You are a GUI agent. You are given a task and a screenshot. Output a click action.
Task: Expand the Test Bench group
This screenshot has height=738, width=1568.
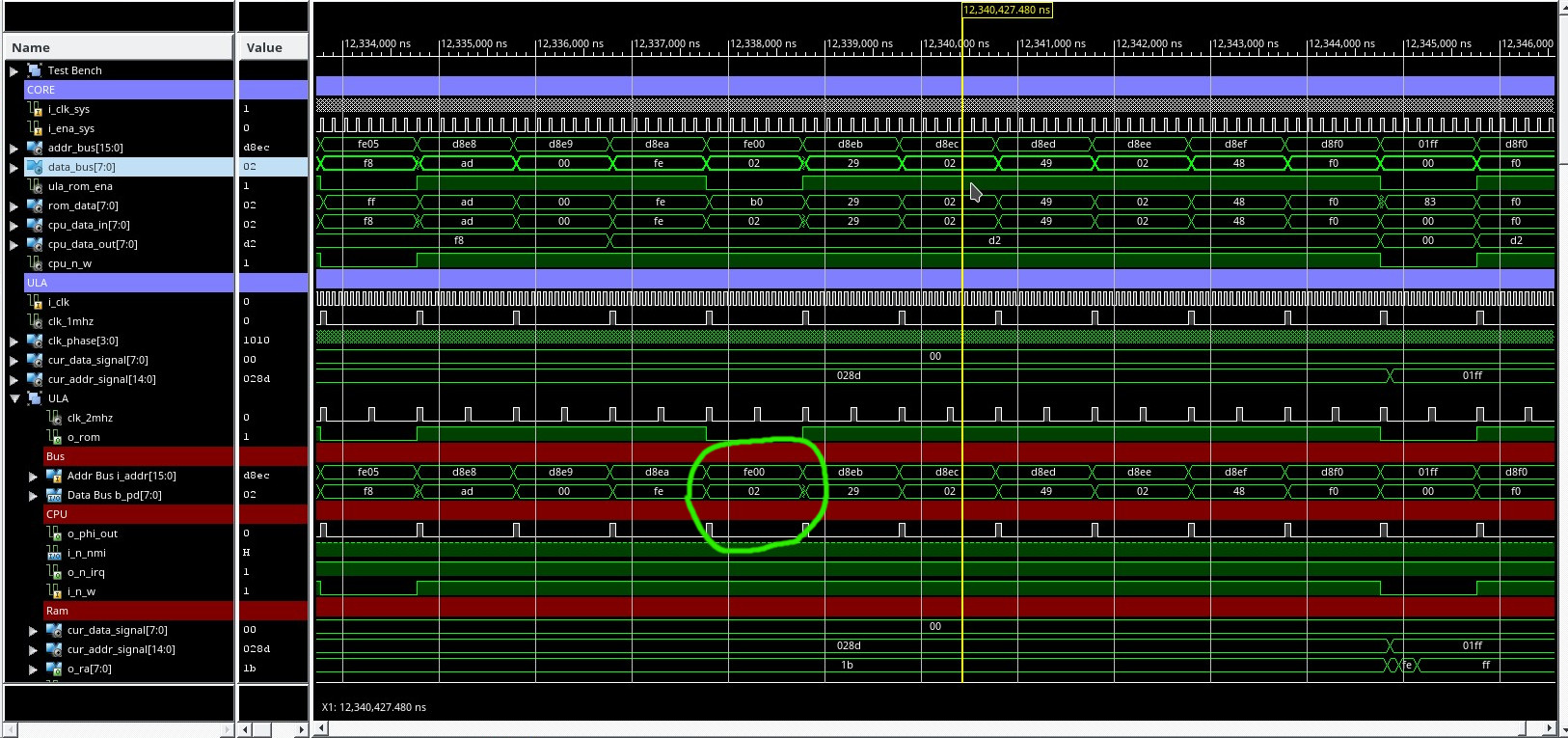[14, 70]
